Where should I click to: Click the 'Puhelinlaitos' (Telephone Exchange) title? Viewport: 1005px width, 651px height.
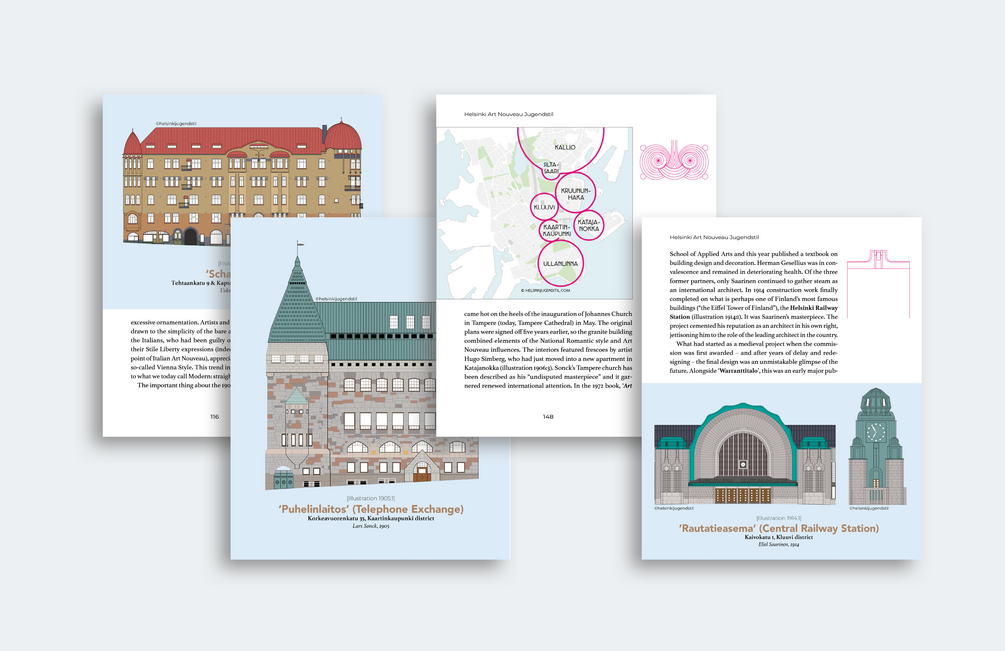click(370, 509)
